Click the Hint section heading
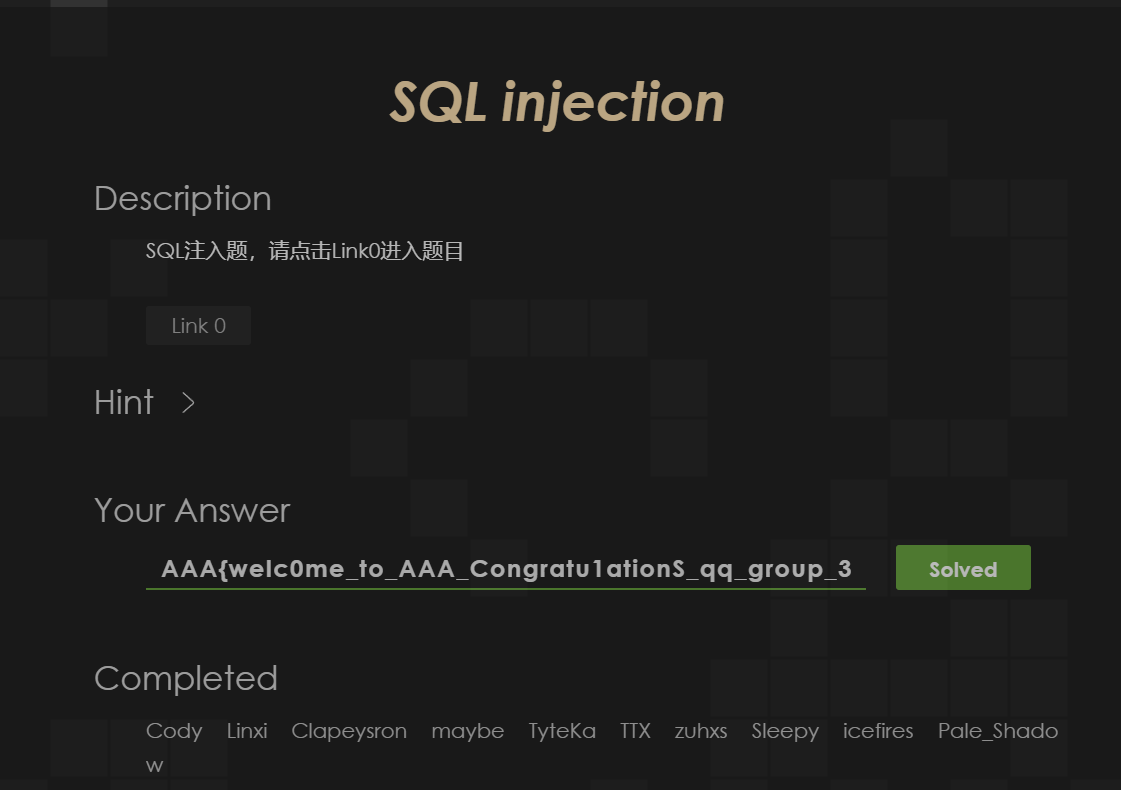The image size is (1121, 790). [x=124, y=402]
